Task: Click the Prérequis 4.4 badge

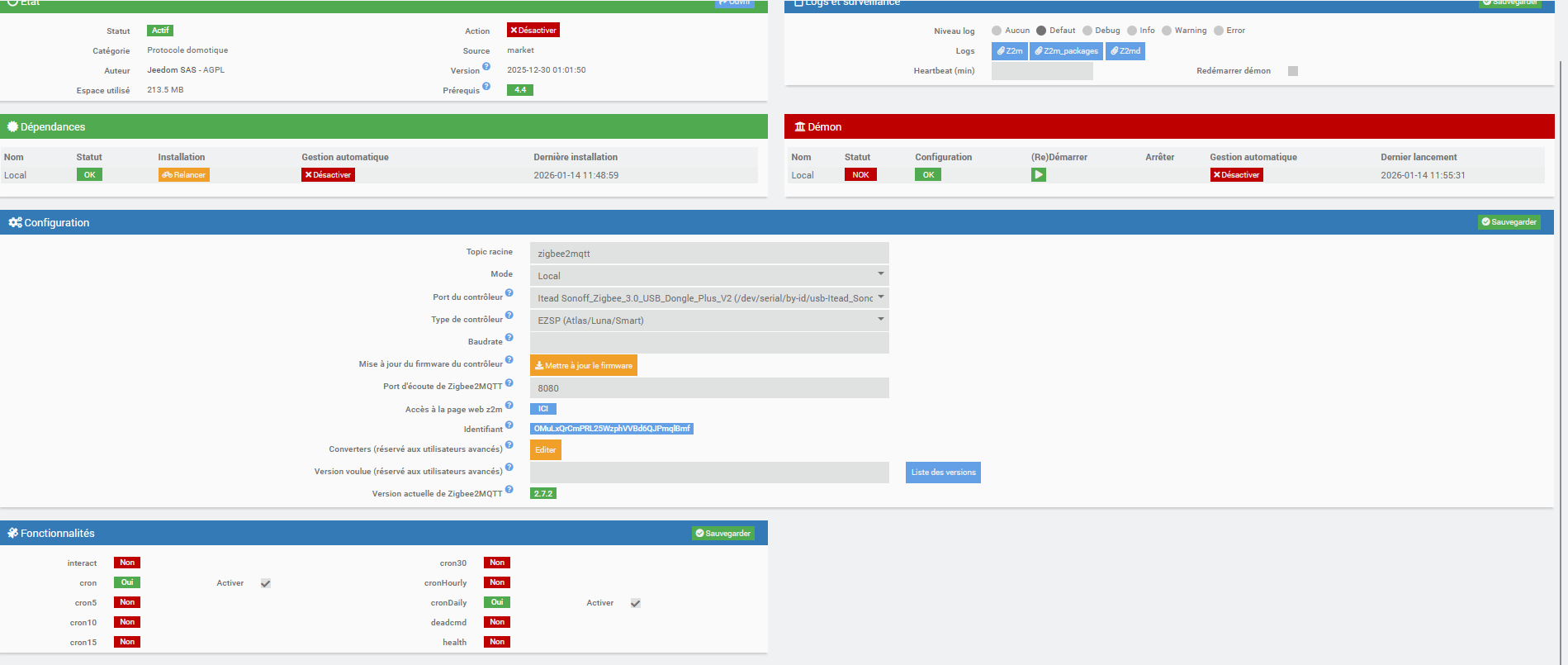Action: pos(520,90)
